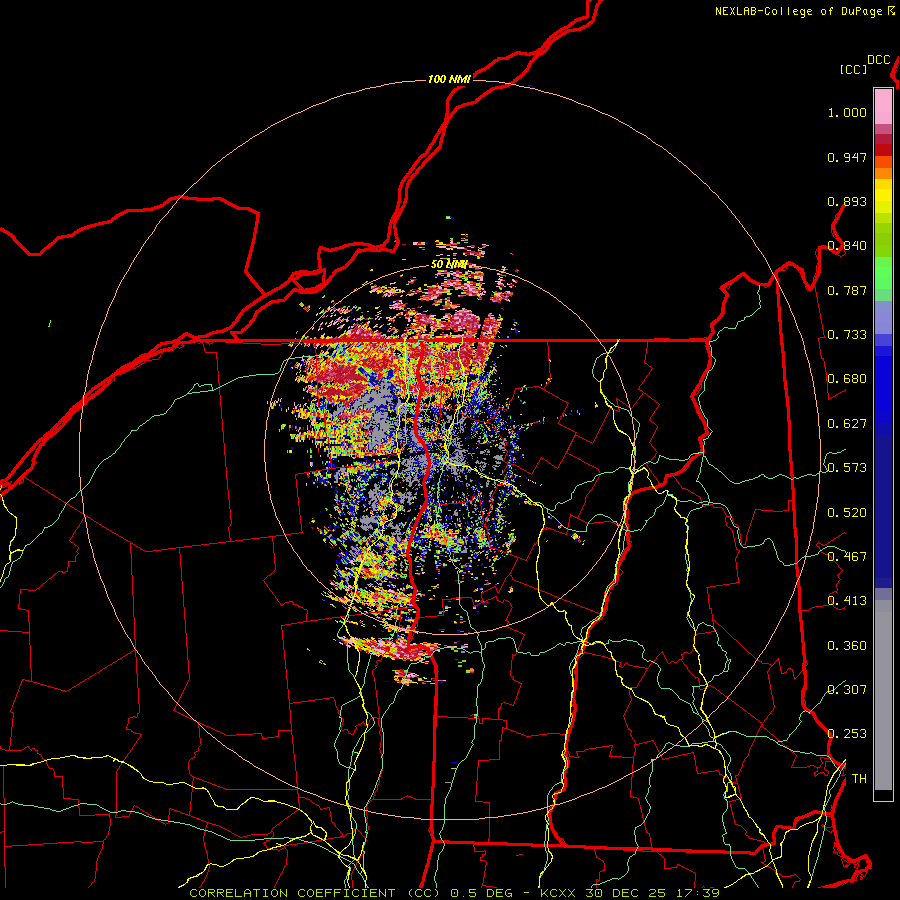This screenshot has height=900, width=900.
Task: Click the 0.680 scale value
Action: pyautogui.click(x=847, y=379)
